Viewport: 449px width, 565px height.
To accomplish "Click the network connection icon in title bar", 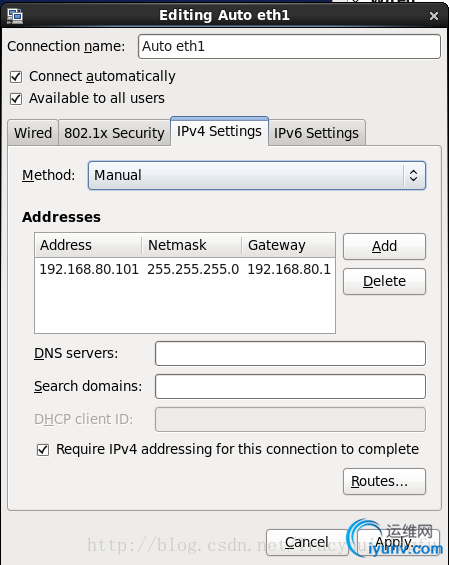I will tap(15, 16).
